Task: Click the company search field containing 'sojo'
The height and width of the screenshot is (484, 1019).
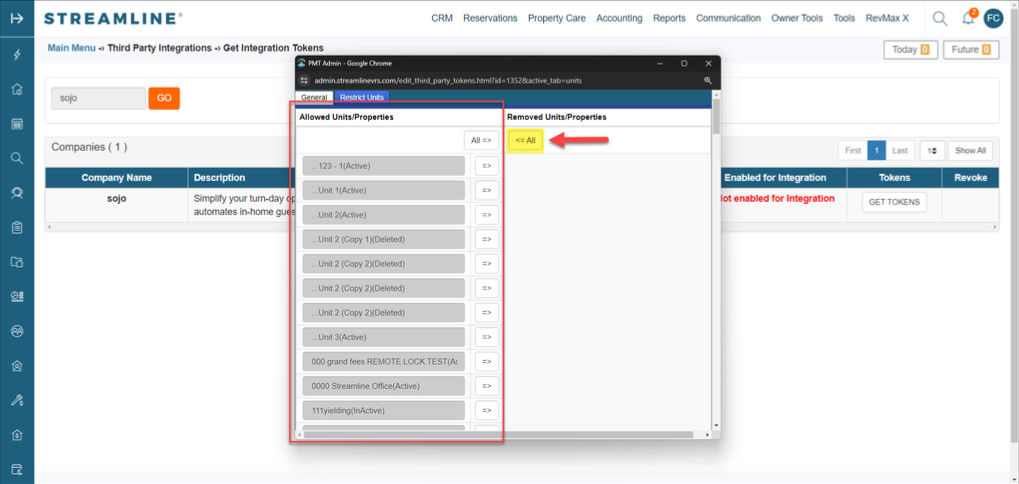Action: 98,98
